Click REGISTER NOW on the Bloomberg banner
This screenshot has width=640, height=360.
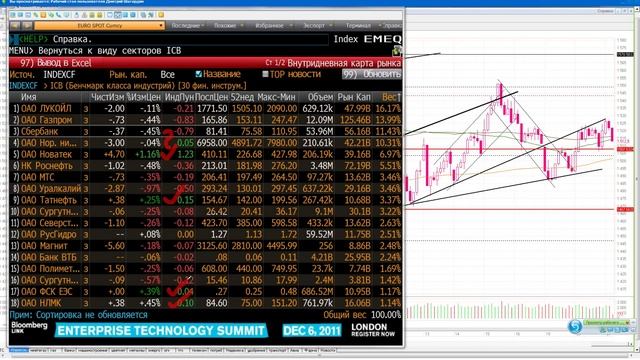[x=373, y=334]
